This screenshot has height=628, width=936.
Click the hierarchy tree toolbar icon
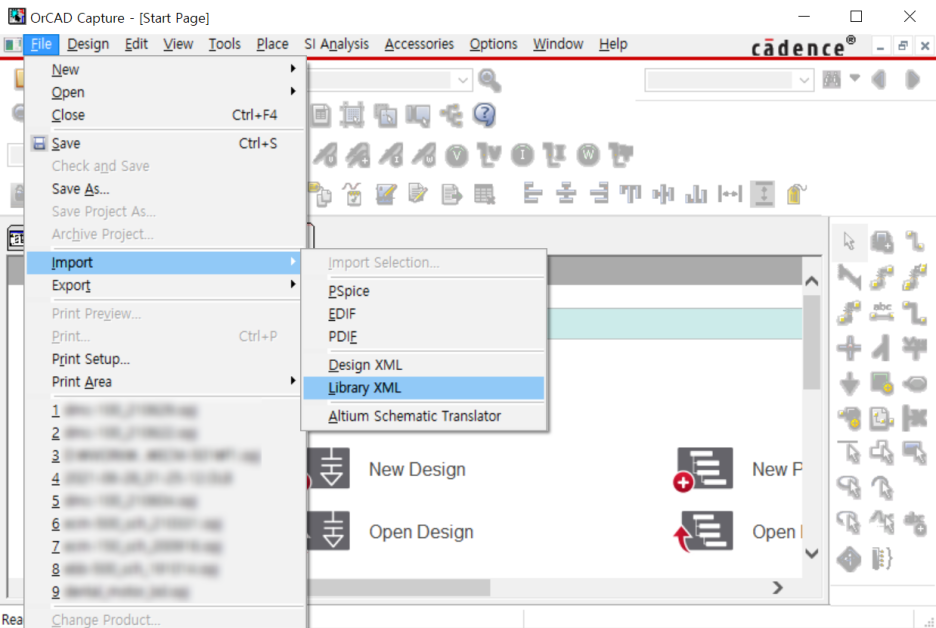(x=451, y=115)
